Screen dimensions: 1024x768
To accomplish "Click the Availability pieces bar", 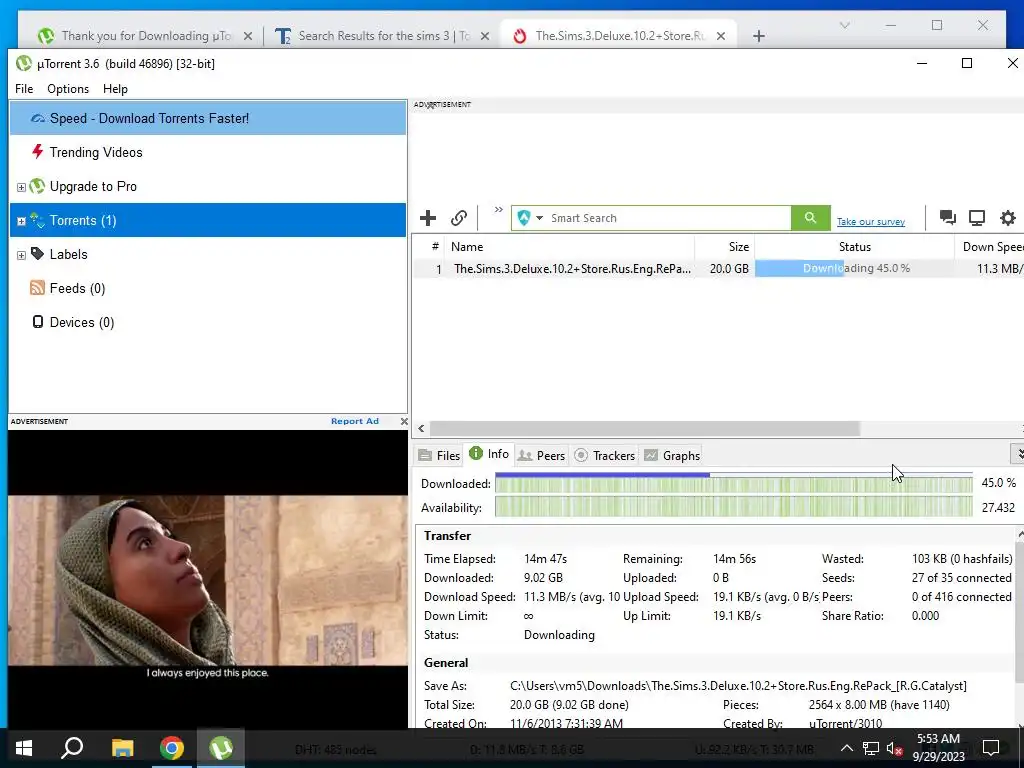I will pyautogui.click(x=733, y=507).
